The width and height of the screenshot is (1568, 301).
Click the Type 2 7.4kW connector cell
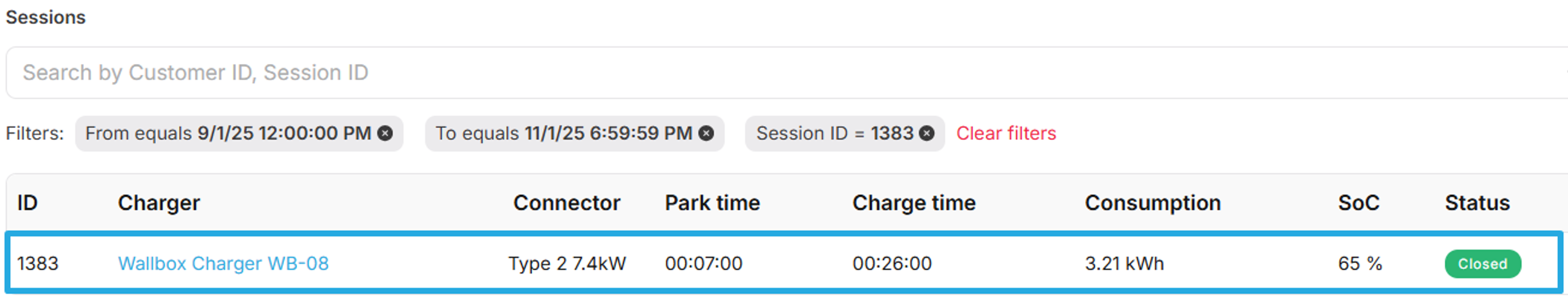pyautogui.click(x=567, y=263)
